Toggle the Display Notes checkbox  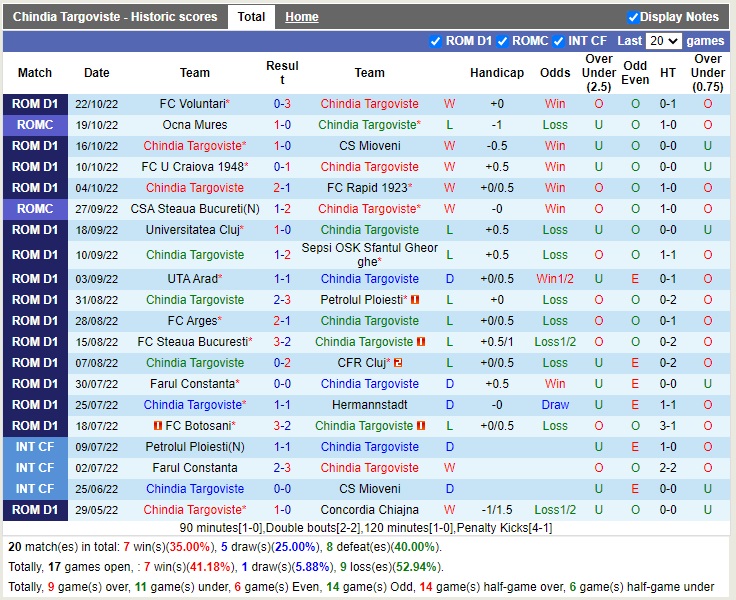click(x=633, y=17)
